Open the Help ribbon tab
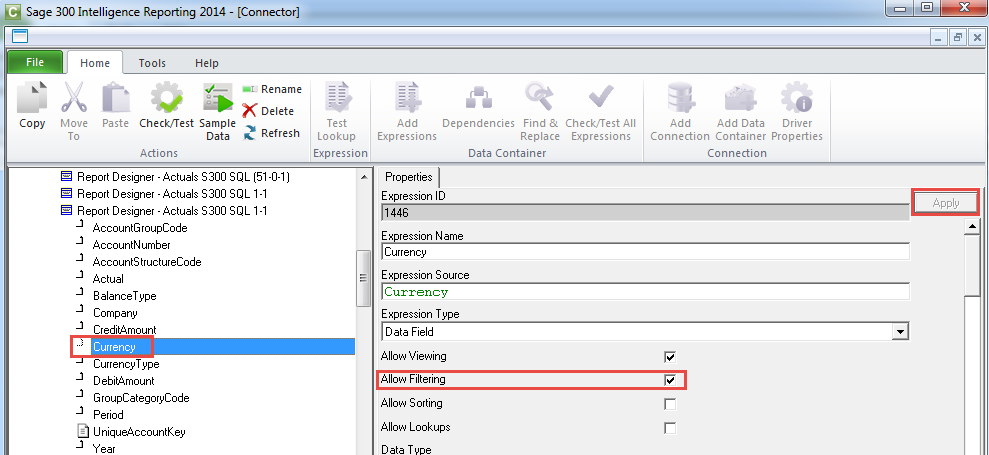Screen dimensions: 989x455 [206, 63]
